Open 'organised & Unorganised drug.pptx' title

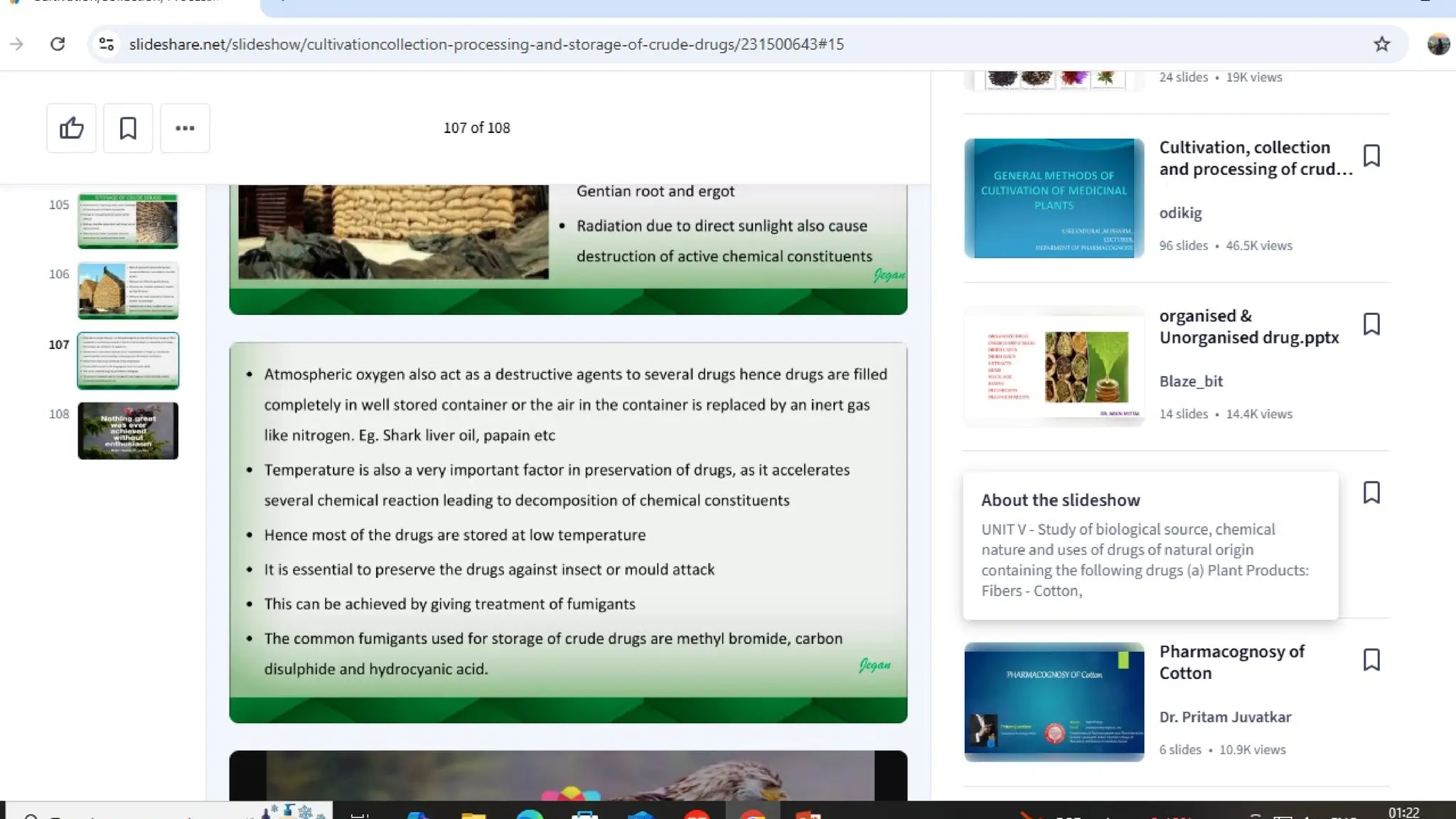[x=1249, y=326]
